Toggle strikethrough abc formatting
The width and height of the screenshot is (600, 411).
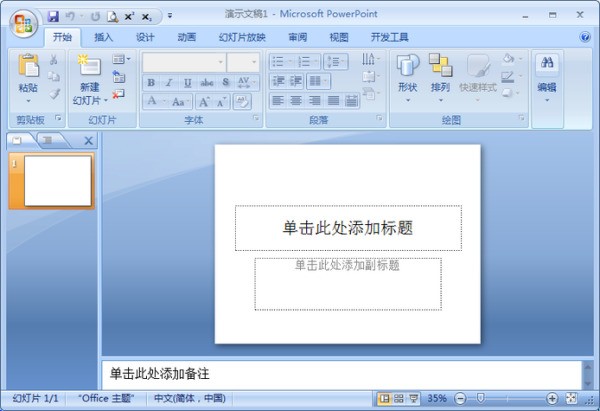207,82
